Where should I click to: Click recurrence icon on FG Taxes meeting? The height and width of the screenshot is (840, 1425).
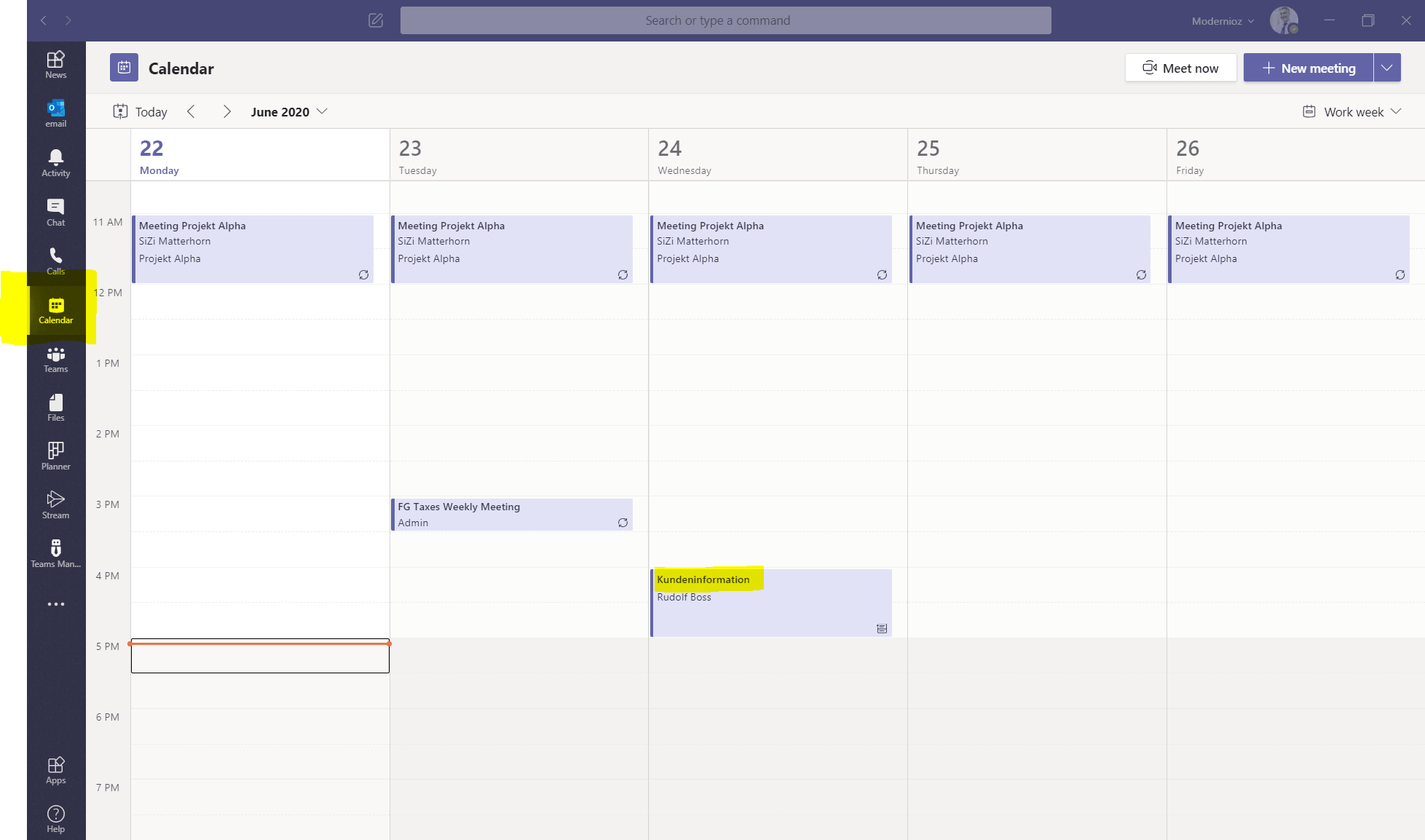[623, 523]
